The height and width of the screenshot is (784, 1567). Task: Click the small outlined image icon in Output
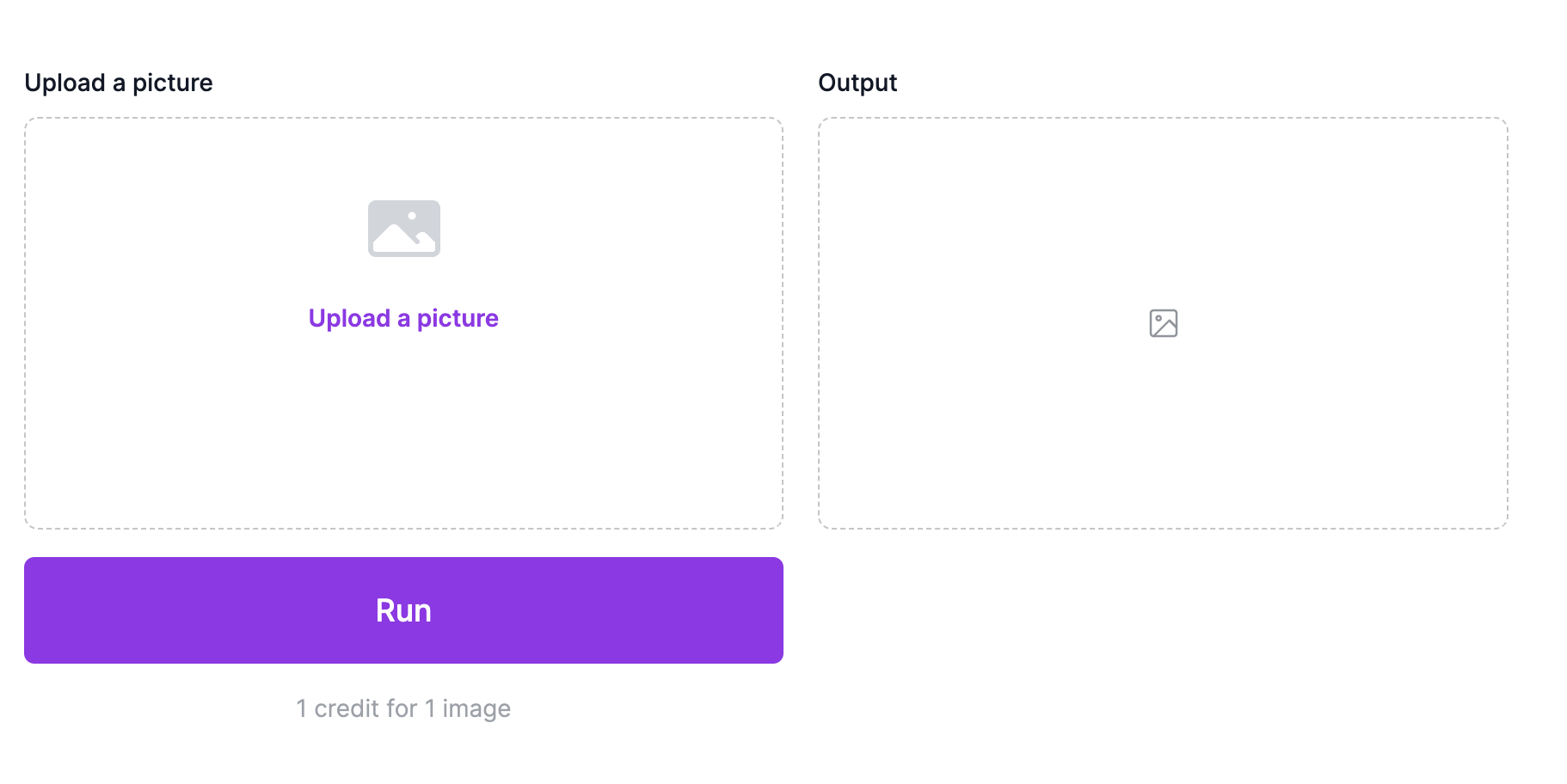point(1163,323)
